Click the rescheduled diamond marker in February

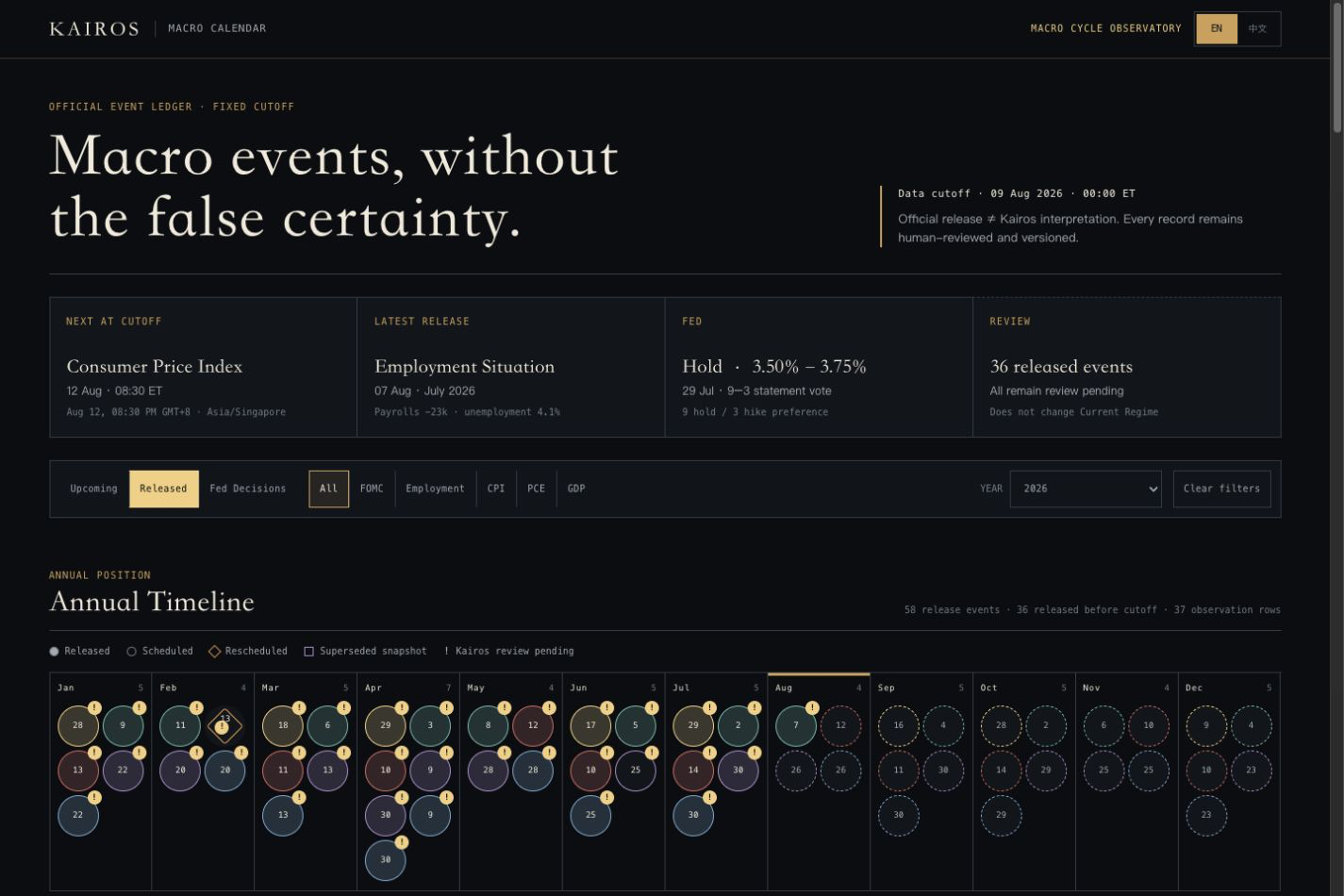[224, 725]
